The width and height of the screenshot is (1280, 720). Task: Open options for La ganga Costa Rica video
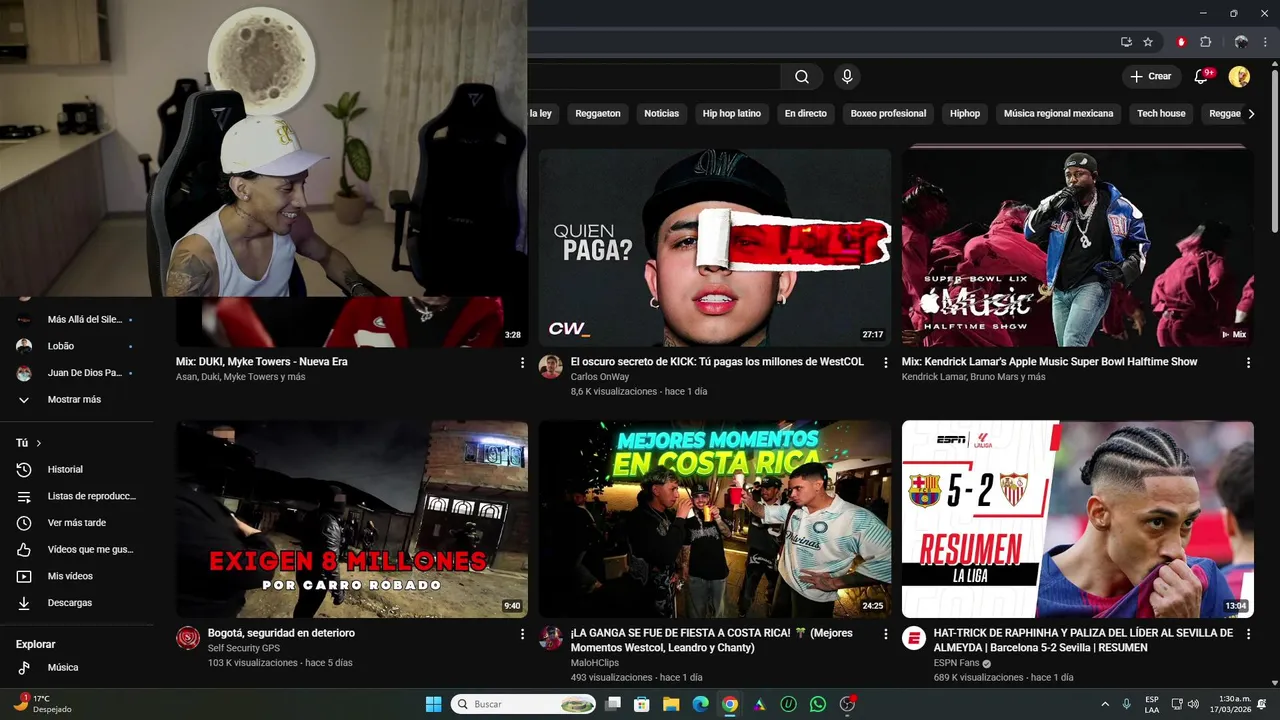click(x=885, y=634)
